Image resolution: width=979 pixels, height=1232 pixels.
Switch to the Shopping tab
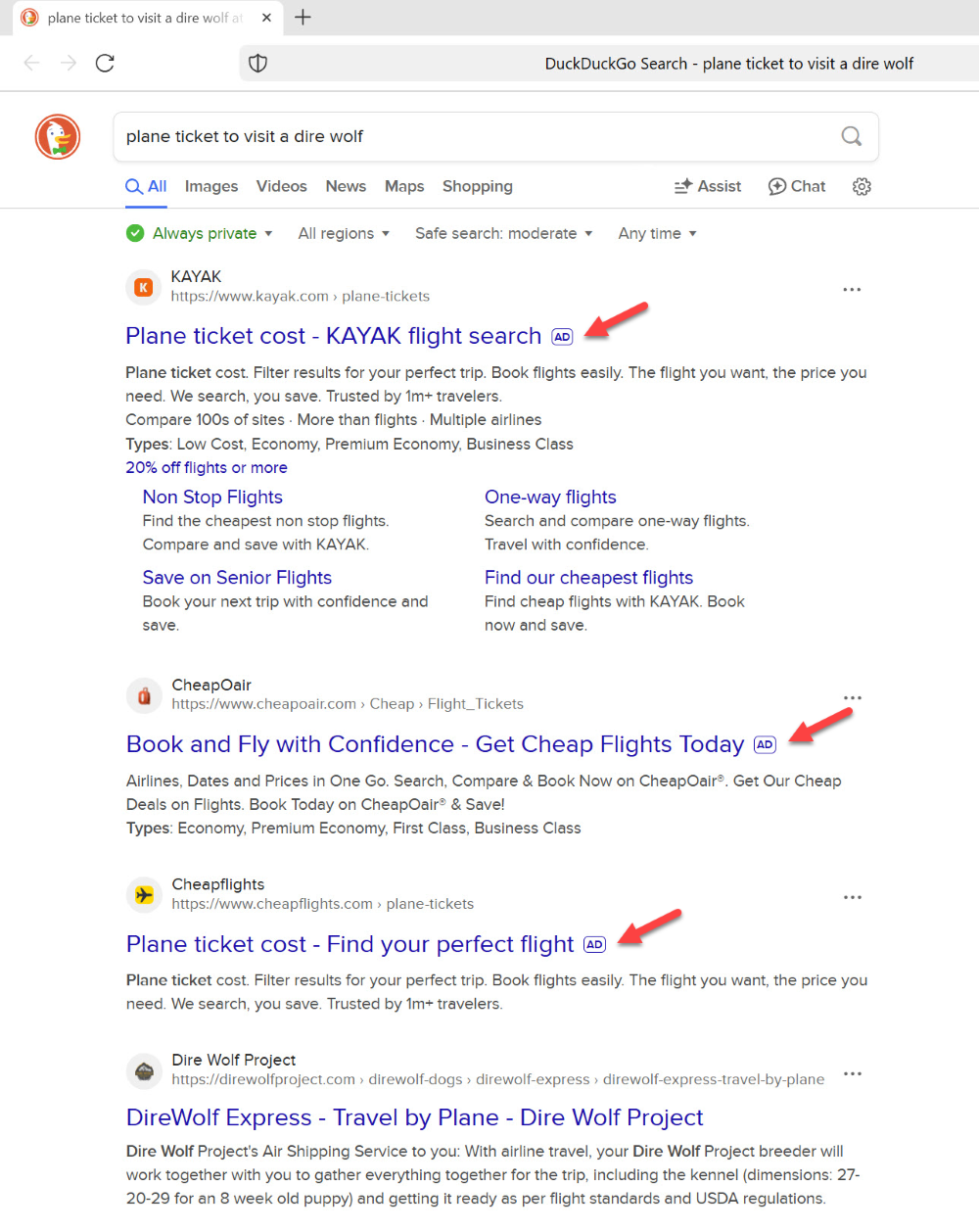(478, 186)
